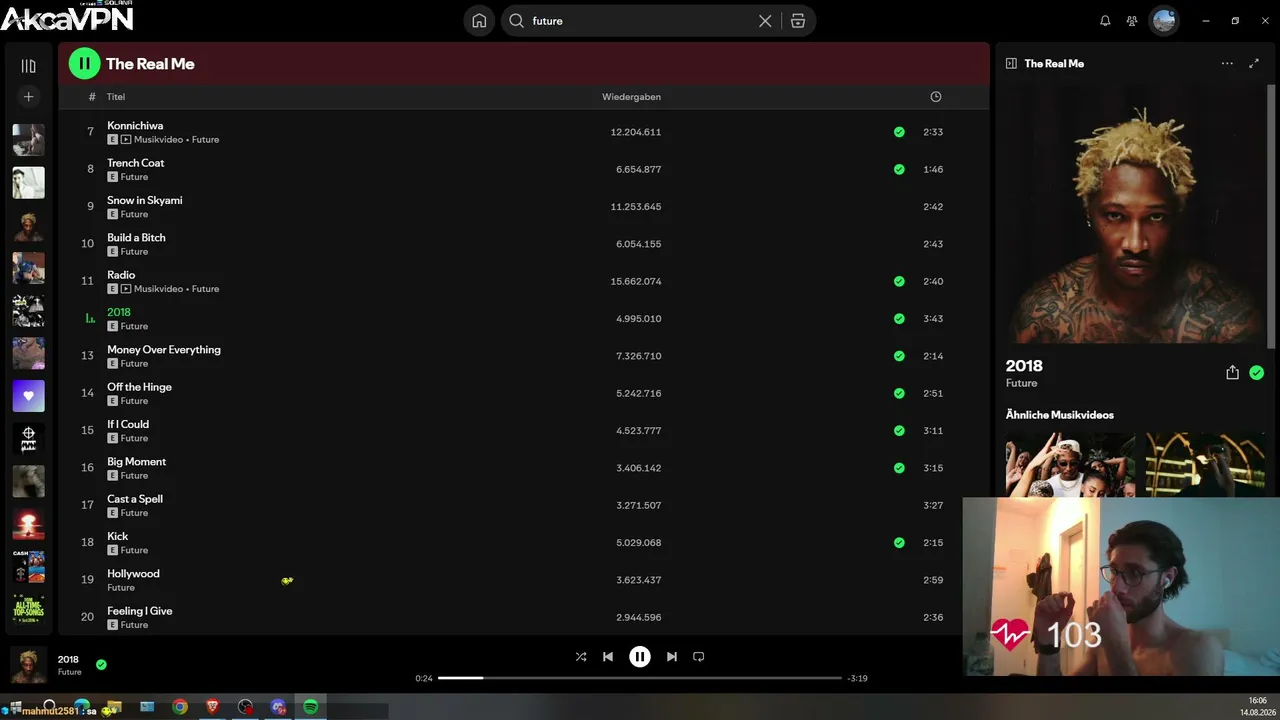Open the friends activity icon
The width and height of the screenshot is (1280, 720).
pos(1132,21)
